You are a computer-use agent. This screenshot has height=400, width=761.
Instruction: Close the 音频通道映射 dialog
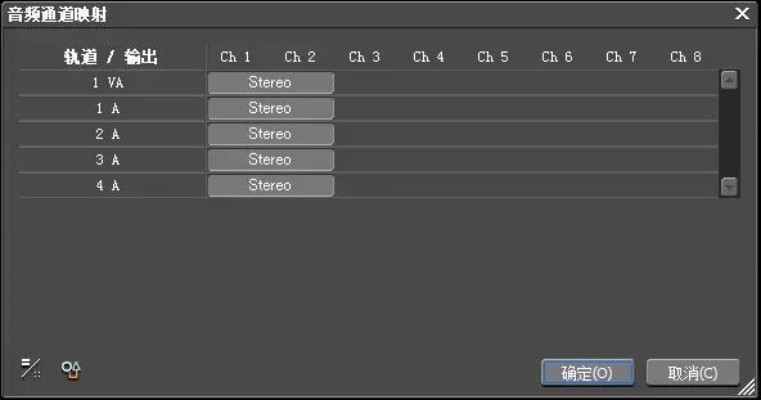(742, 13)
